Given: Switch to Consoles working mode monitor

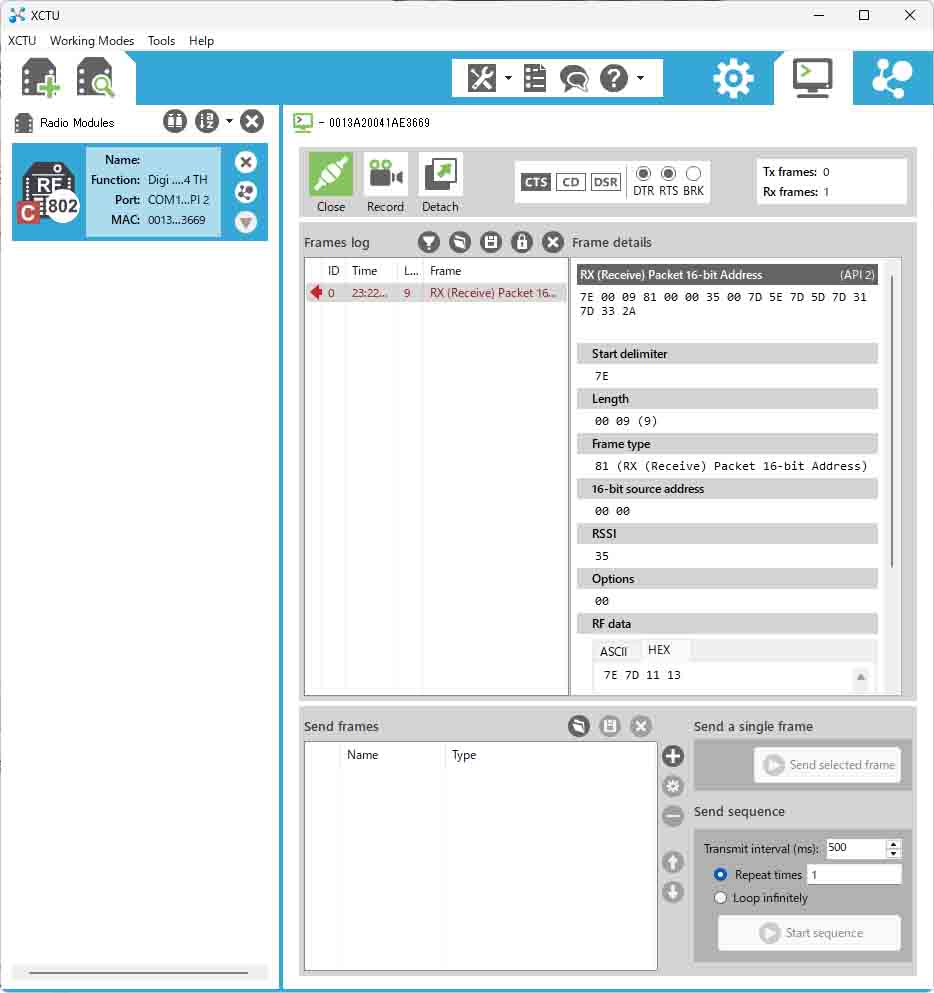Looking at the screenshot, I should coord(812,78).
